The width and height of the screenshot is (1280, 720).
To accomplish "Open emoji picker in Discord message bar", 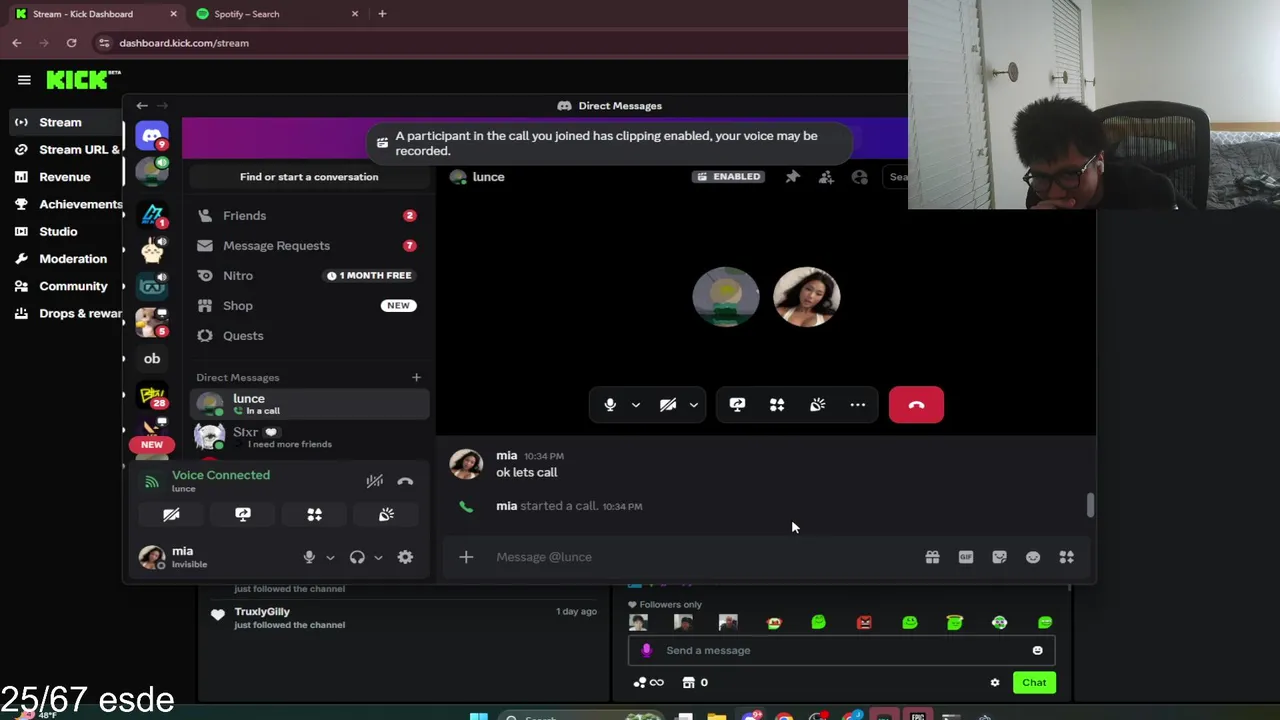I will pos(1033,557).
